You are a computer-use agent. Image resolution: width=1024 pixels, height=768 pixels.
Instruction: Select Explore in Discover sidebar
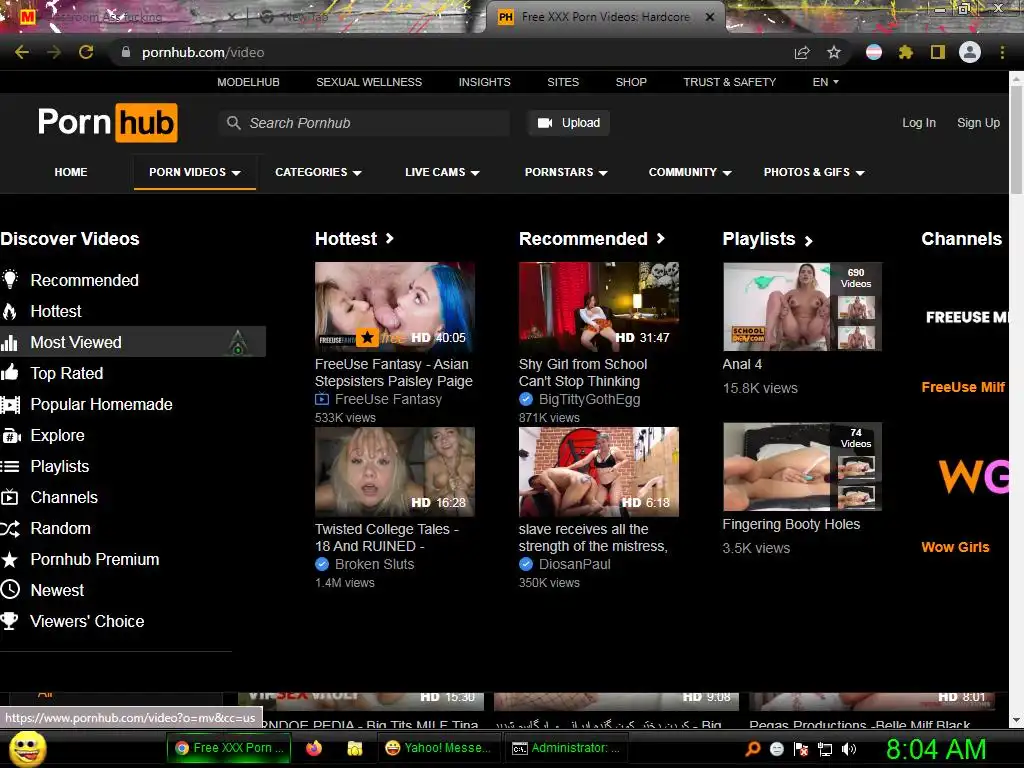[x=57, y=436]
